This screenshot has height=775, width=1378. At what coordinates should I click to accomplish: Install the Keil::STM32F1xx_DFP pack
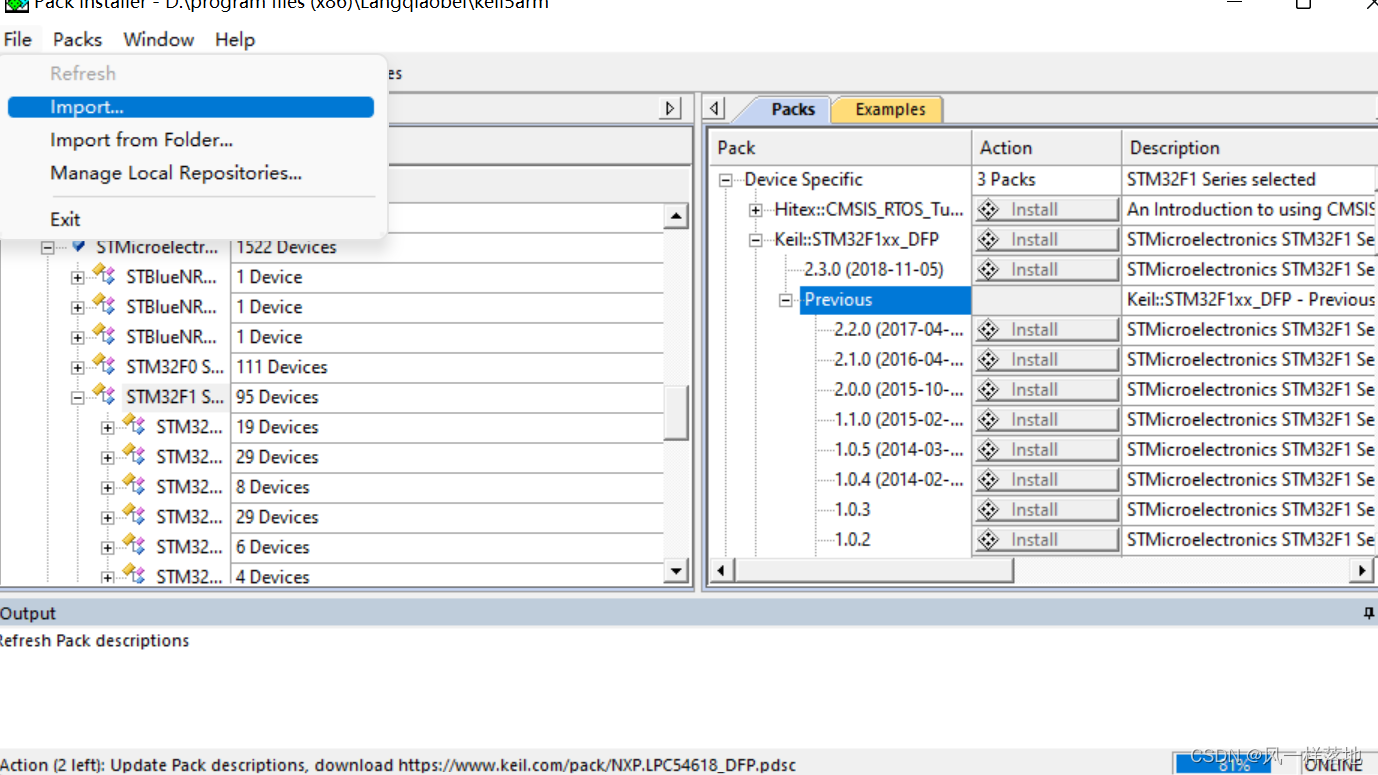[1046, 239]
